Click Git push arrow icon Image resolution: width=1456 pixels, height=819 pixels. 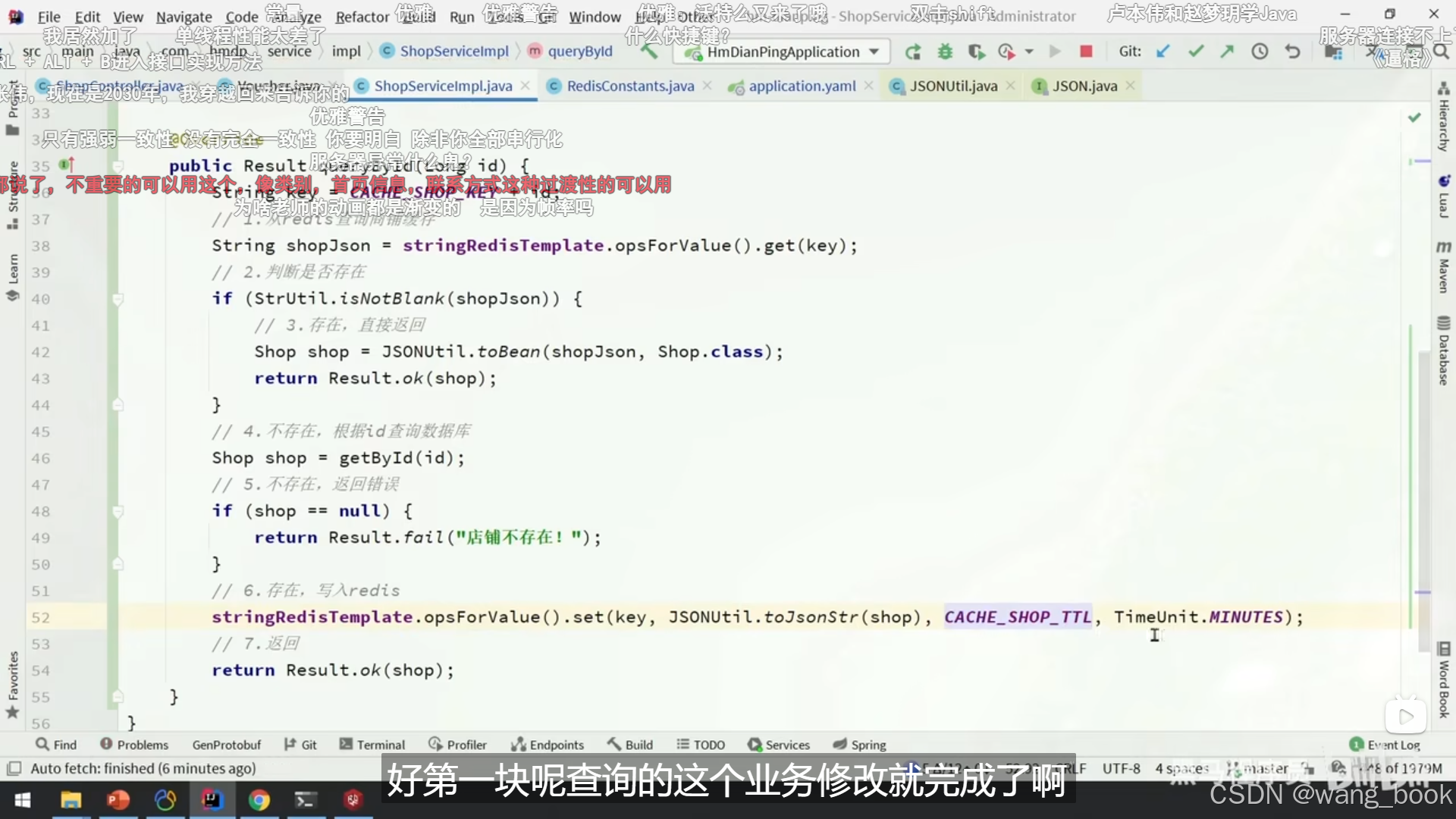[1227, 52]
